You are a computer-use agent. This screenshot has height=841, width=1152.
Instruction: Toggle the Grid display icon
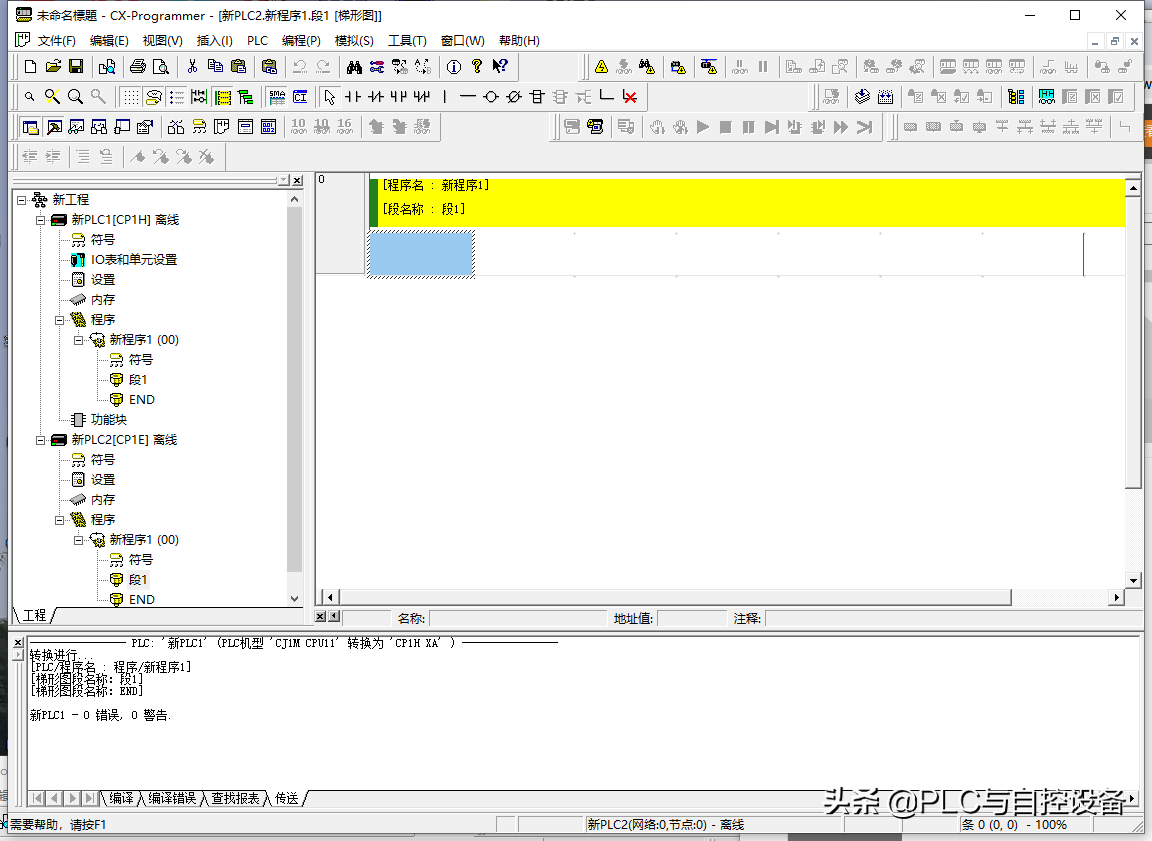tap(131, 97)
